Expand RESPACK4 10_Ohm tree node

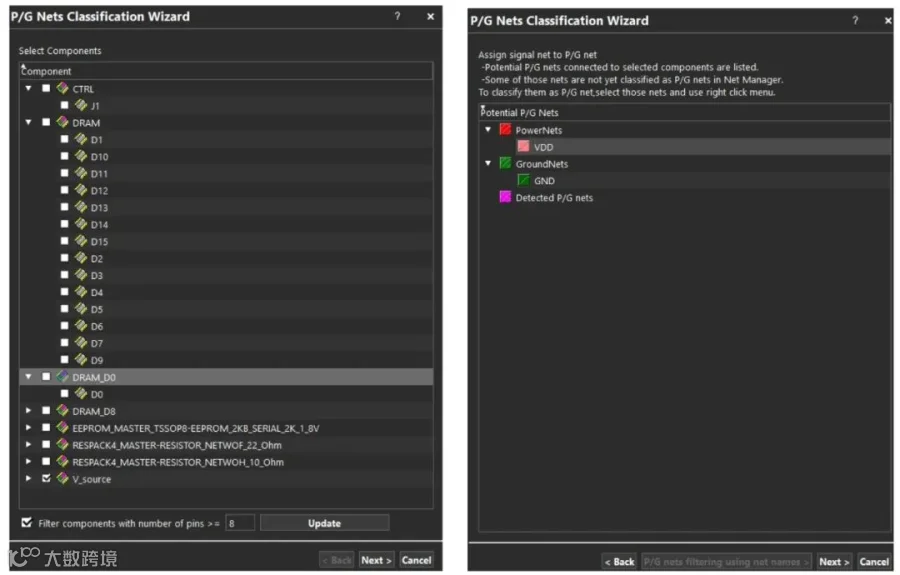pos(28,461)
